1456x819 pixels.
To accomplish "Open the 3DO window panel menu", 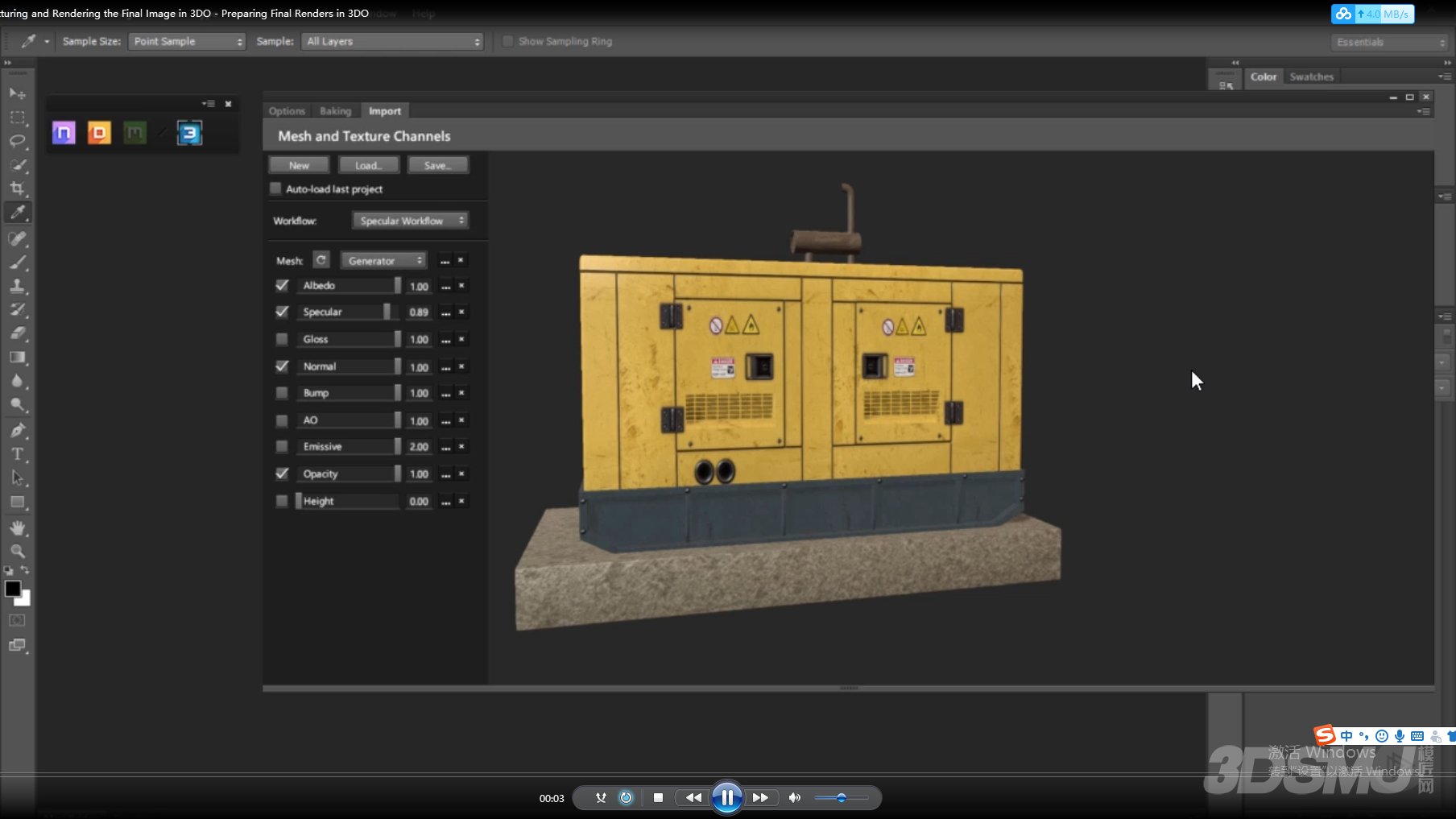I will (x=1424, y=111).
